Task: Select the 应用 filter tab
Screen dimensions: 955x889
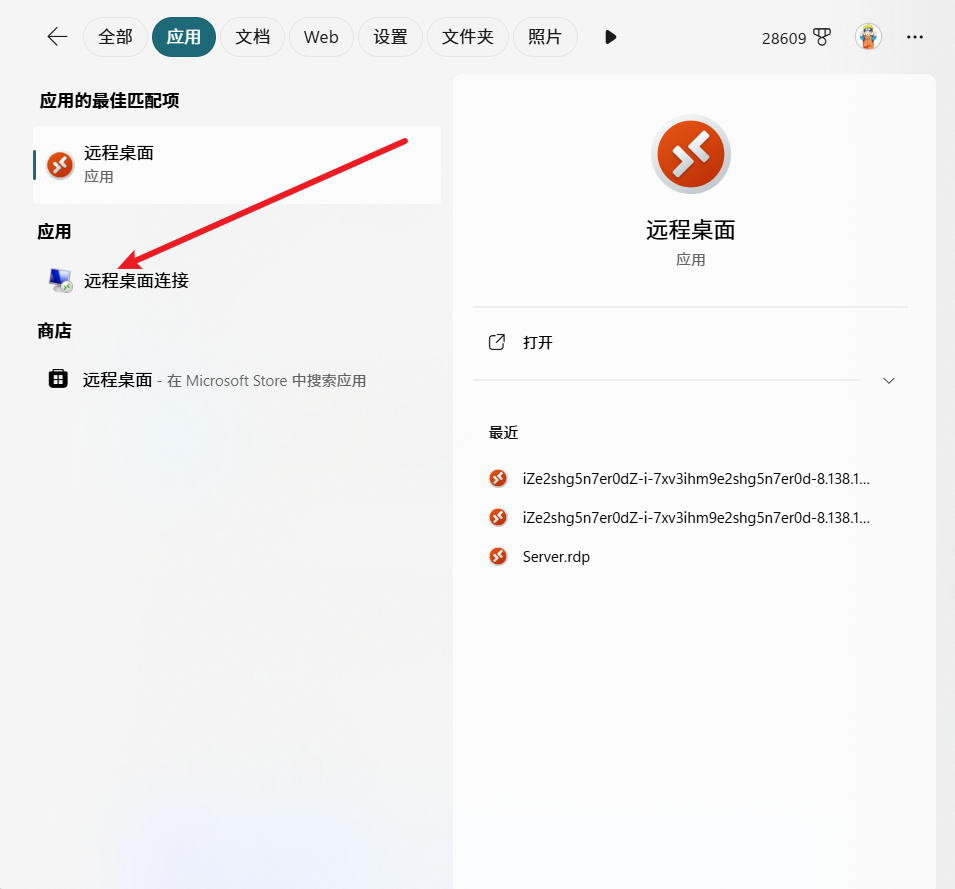Action: tap(184, 37)
